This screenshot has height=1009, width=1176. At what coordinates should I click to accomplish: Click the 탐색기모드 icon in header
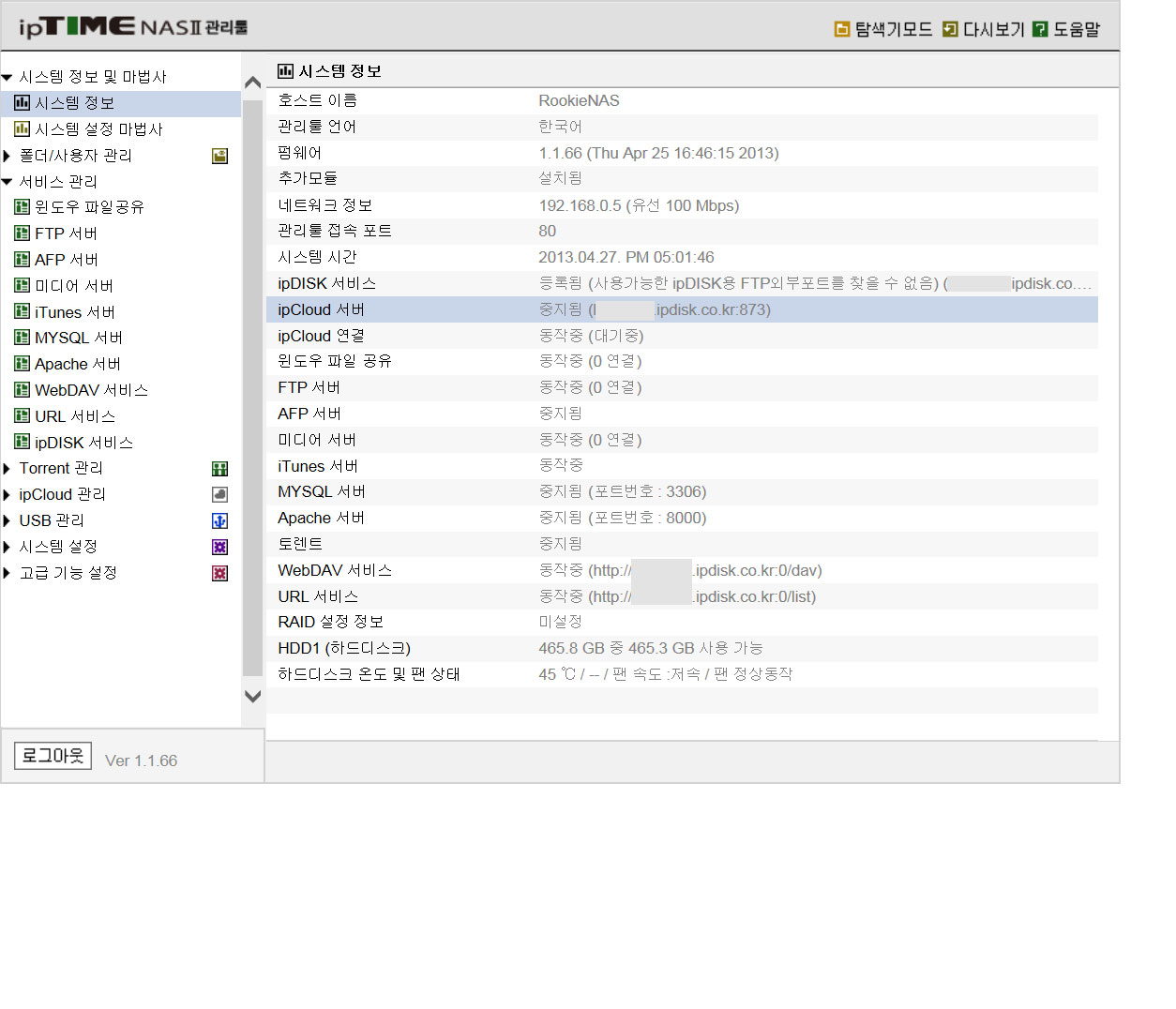click(842, 29)
